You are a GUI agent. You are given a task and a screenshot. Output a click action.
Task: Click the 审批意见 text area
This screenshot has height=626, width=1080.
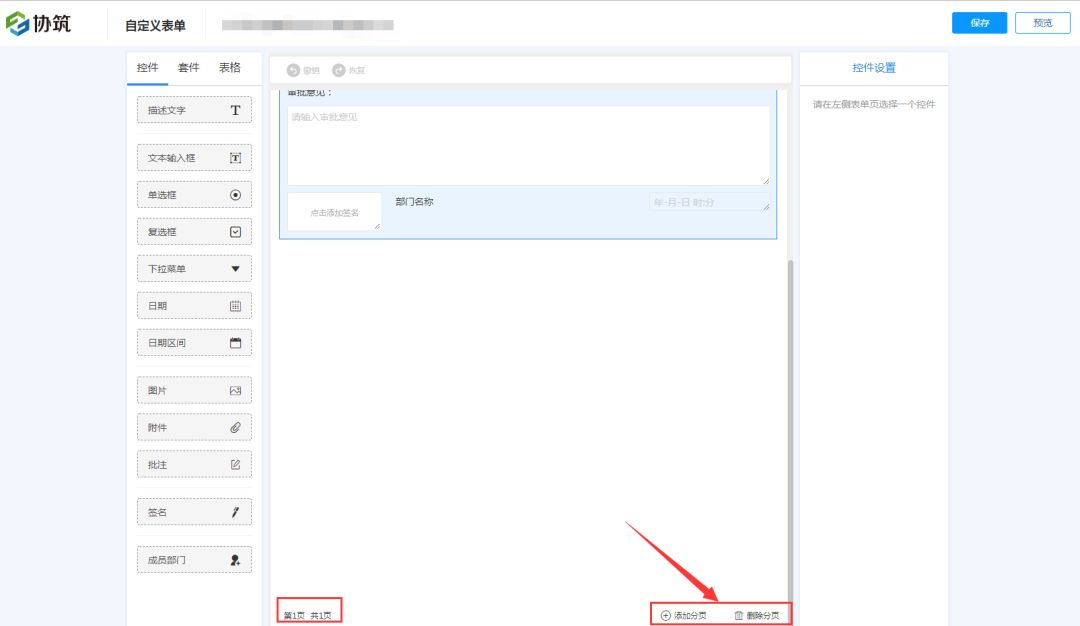point(528,145)
